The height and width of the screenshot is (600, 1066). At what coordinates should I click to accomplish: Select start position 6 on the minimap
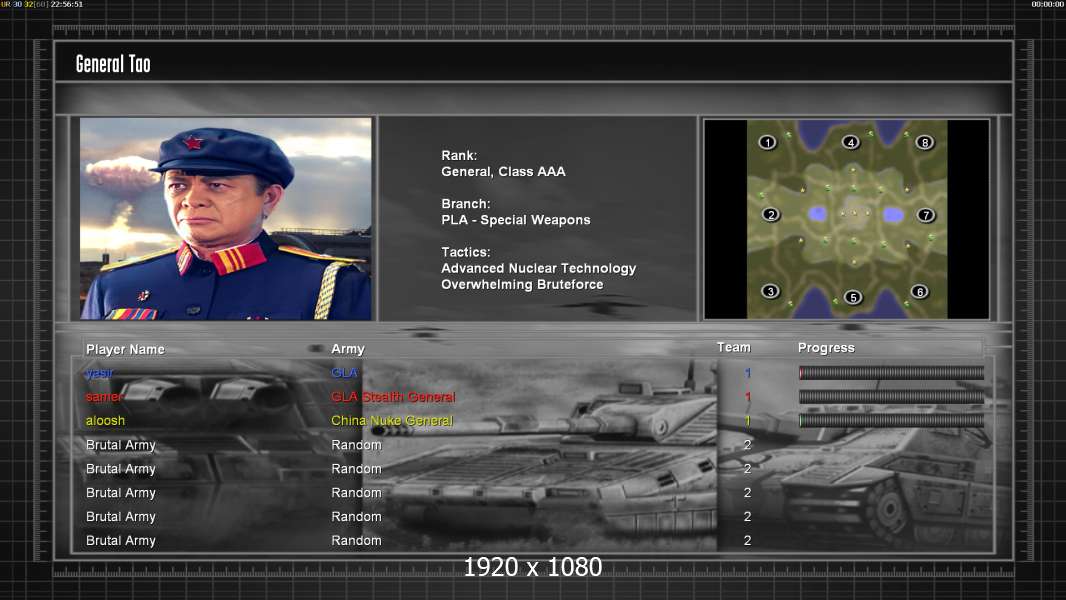coord(919,292)
